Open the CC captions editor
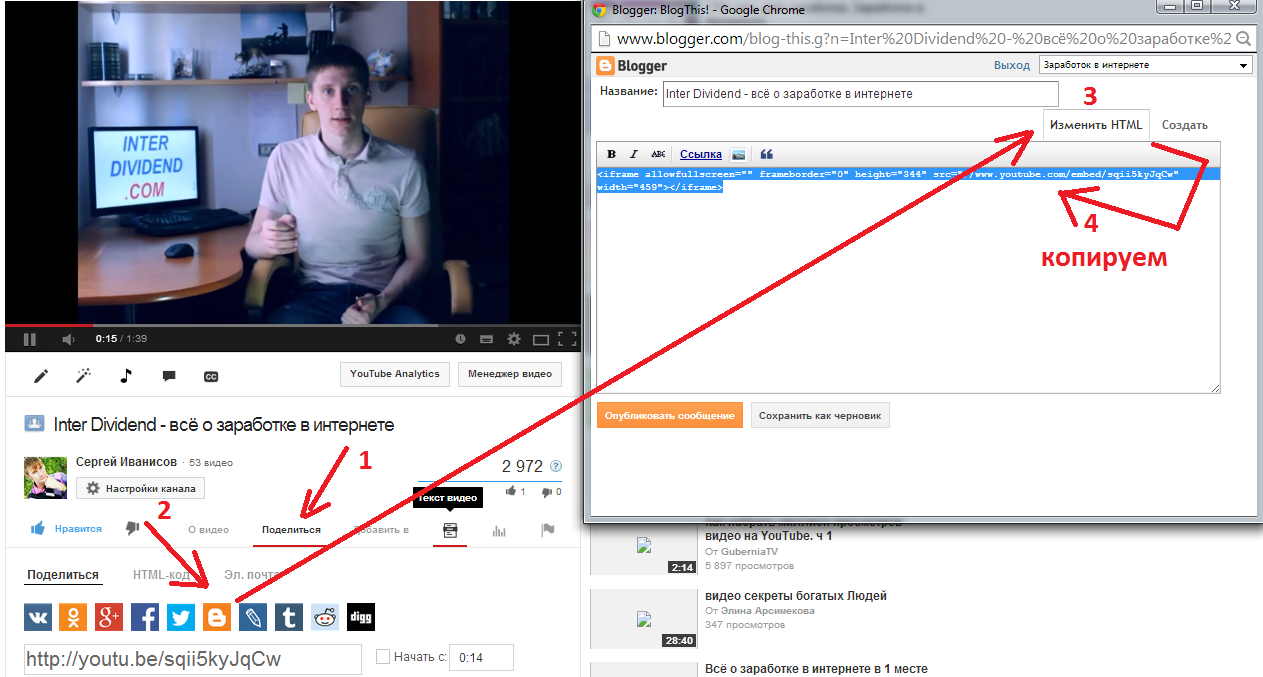Viewport: 1263px width, 677px height. (211, 377)
